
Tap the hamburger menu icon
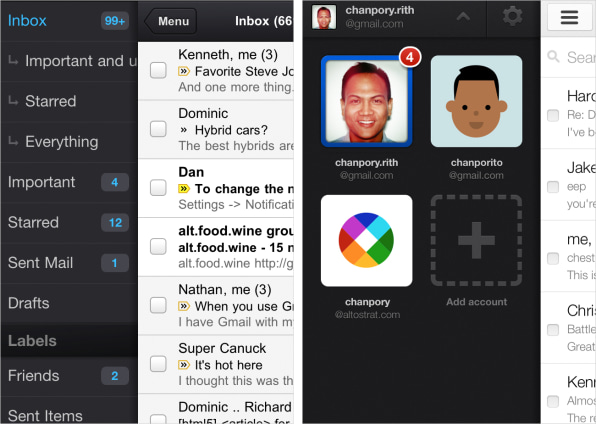[569, 17]
